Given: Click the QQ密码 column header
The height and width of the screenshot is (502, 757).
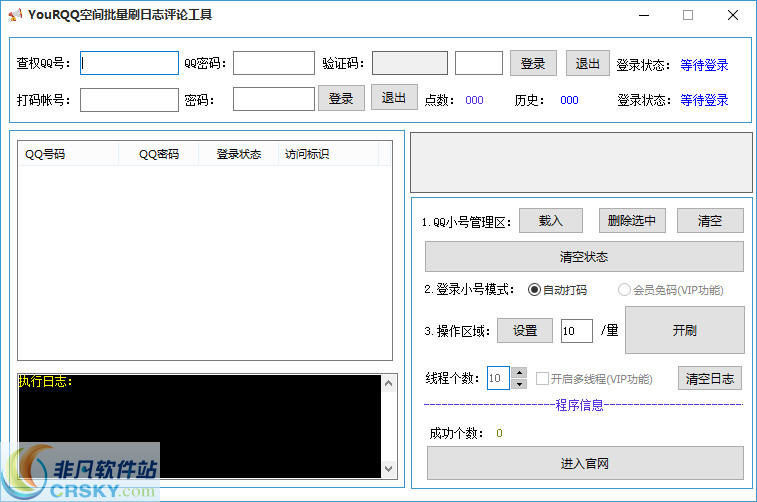Looking at the screenshot, I should [x=158, y=154].
